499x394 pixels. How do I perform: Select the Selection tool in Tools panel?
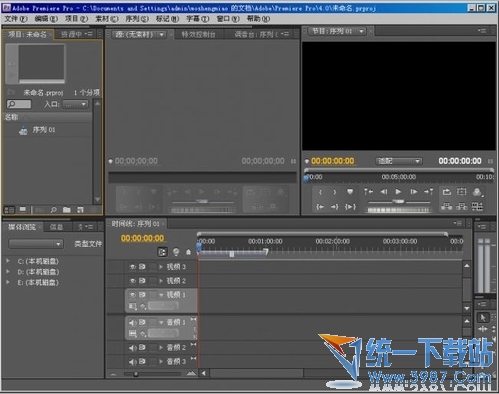coord(482,318)
